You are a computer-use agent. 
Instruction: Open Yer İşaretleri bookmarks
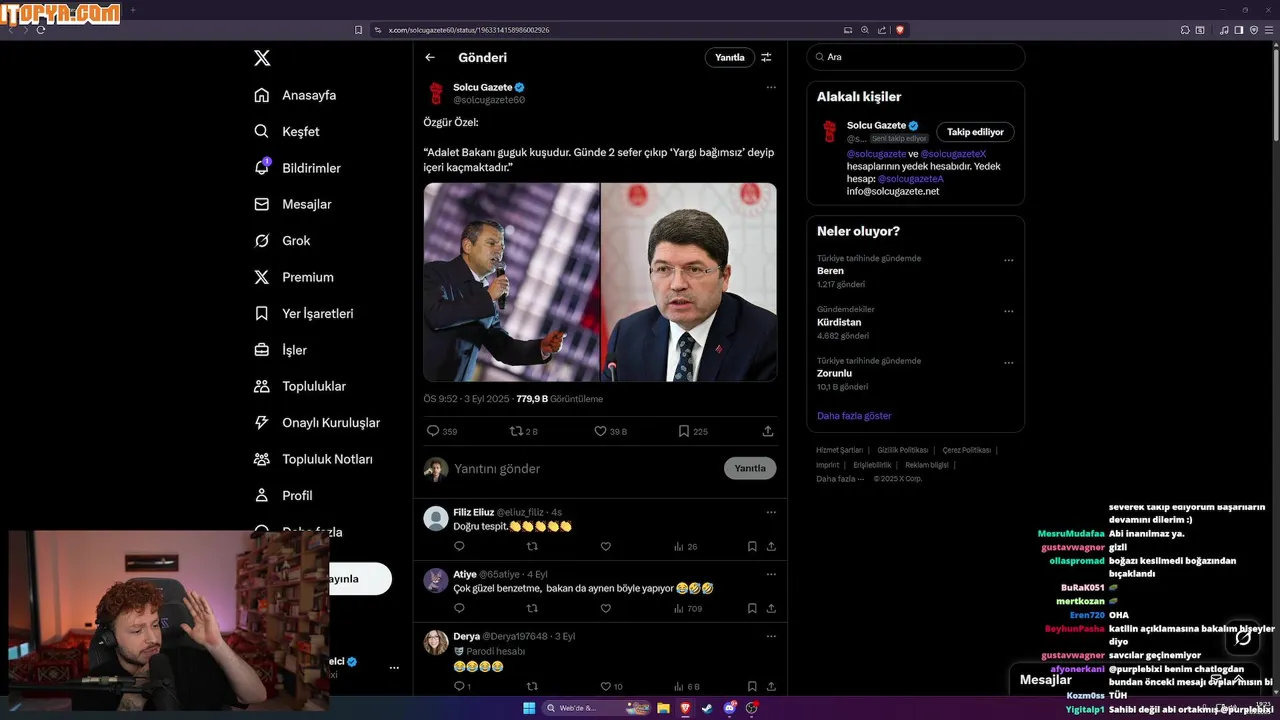click(303, 313)
